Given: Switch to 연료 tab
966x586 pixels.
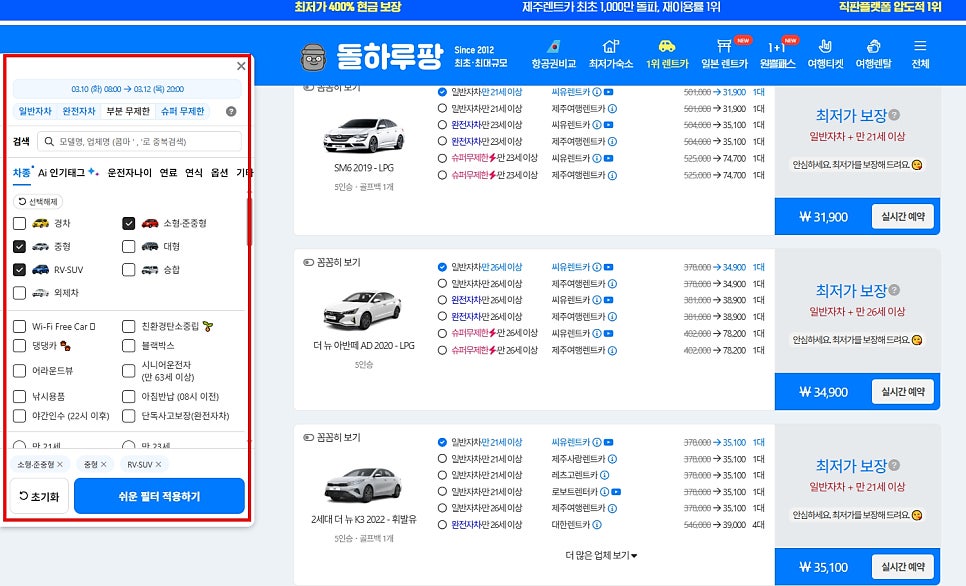Looking at the screenshot, I should pyautogui.click(x=168, y=173).
